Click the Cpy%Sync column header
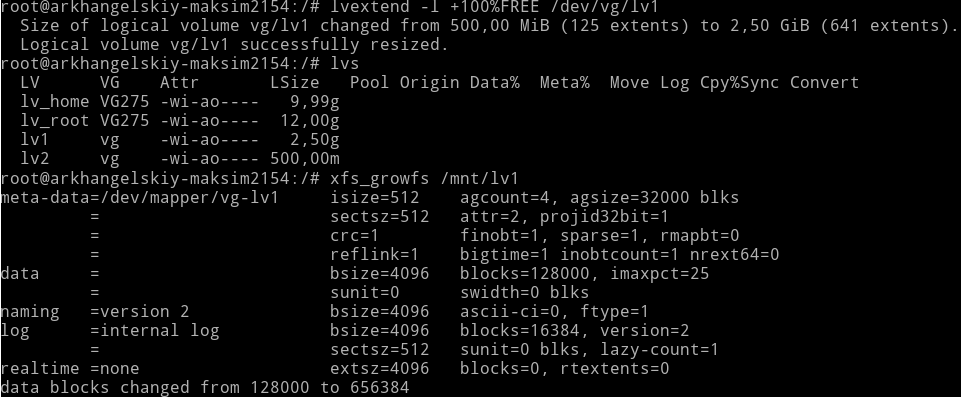Viewport: 961px width, 397px height. click(740, 83)
